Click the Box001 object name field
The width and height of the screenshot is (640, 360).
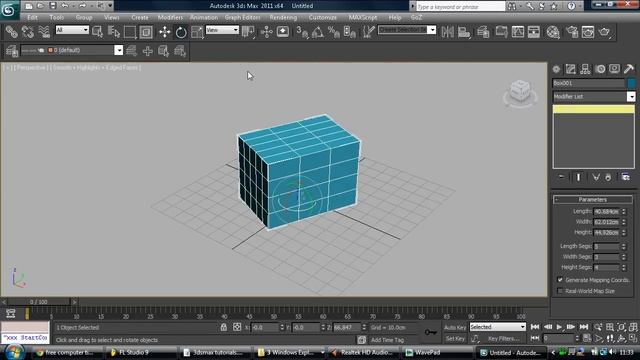[589, 83]
